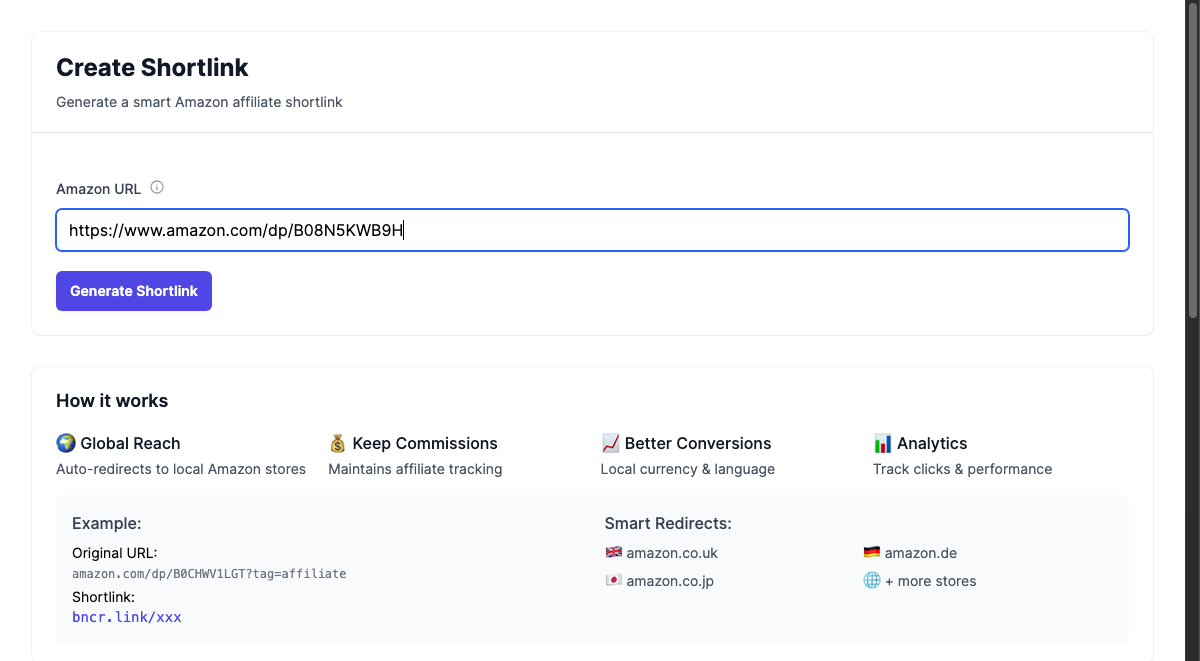The width and height of the screenshot is (1200, 661).
Task: Click the globe icon next to more stores
Action: [872, 580]
